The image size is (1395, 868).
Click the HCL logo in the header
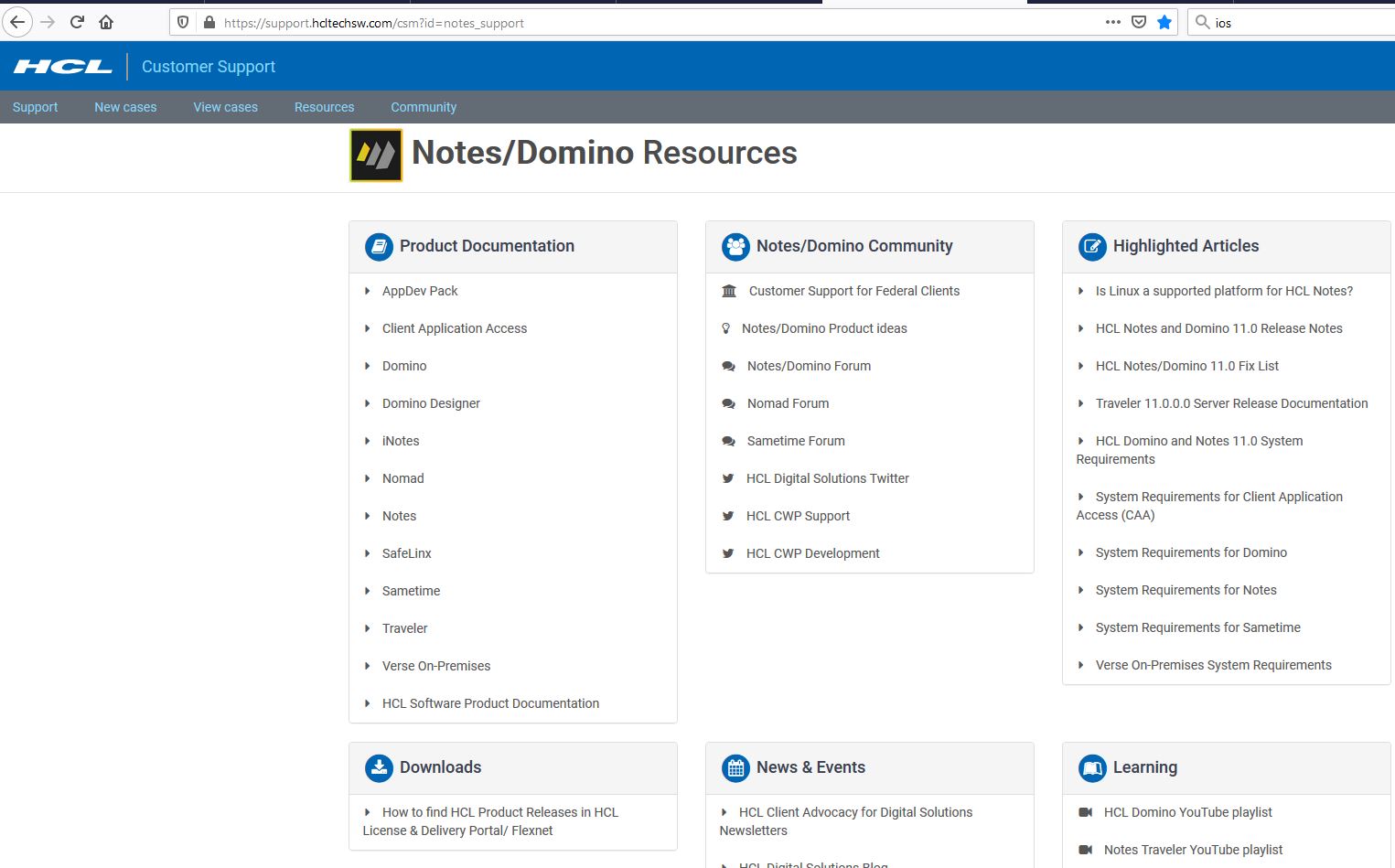(x=61, y=65)
